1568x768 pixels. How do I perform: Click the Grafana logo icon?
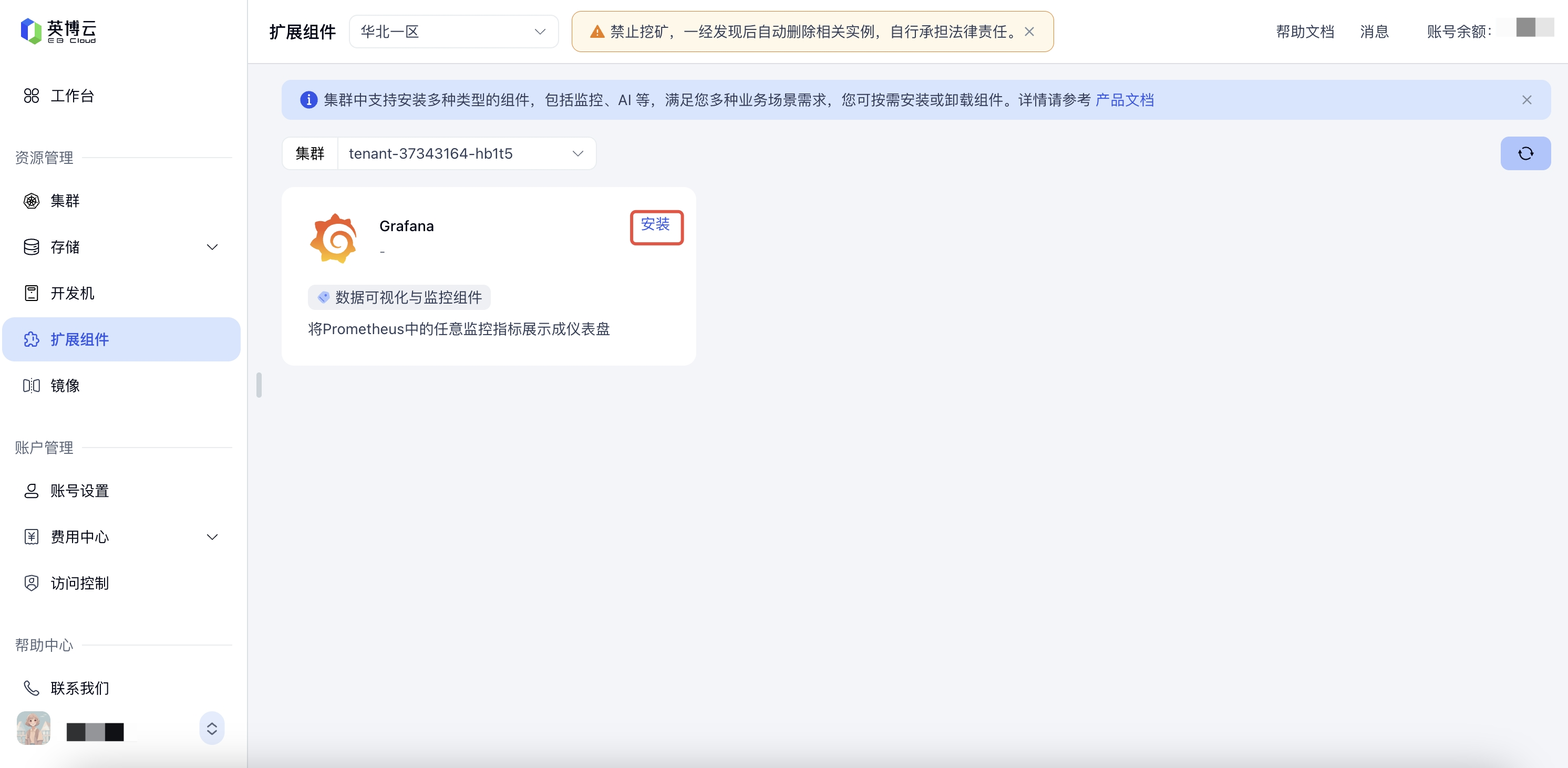(334, 238)
